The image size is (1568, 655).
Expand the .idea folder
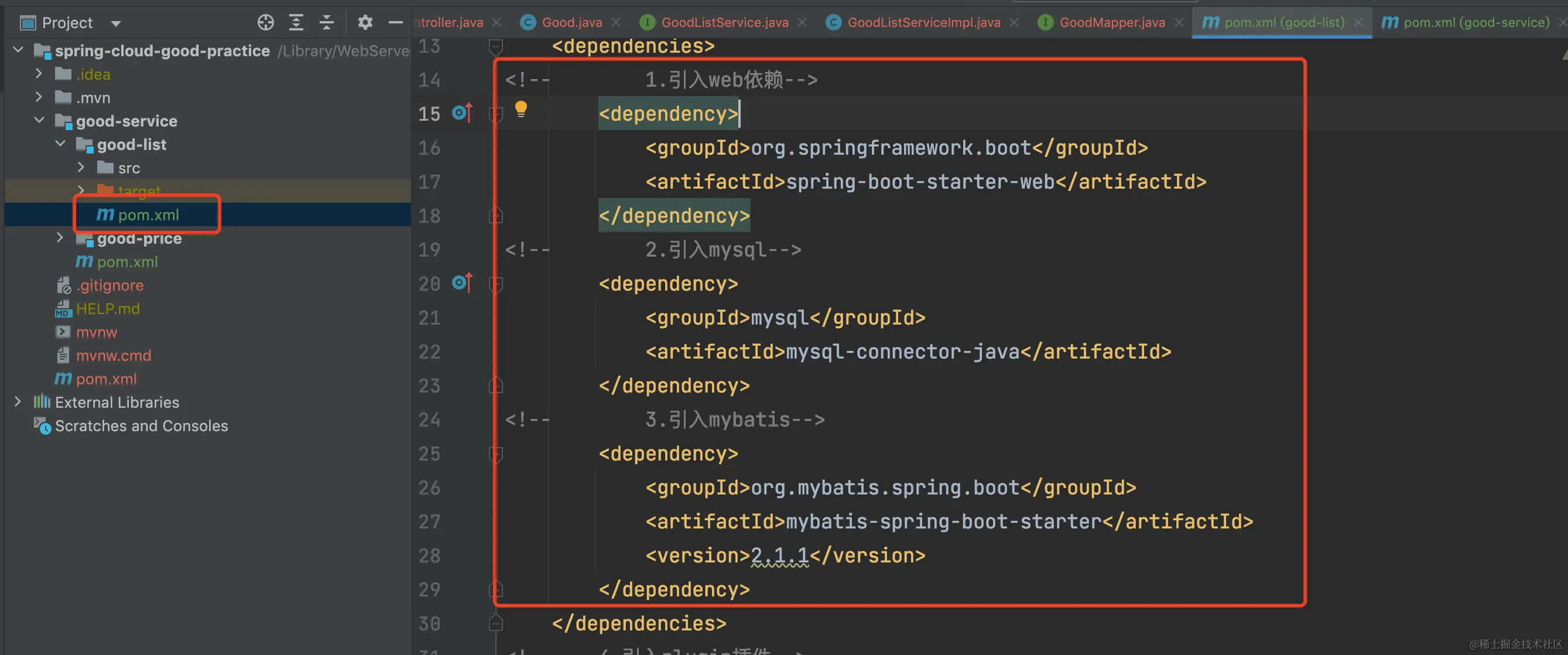click(39, 74)
